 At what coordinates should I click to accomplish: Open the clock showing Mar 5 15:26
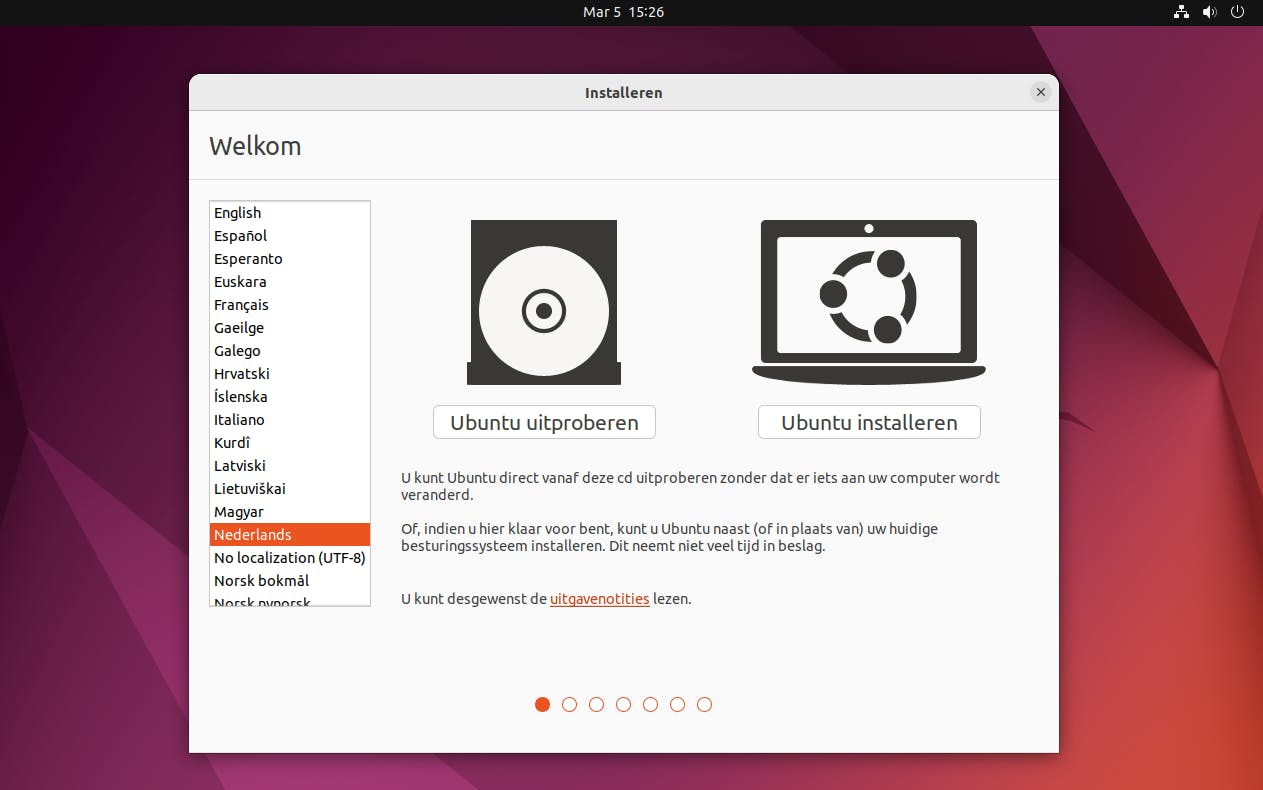(x=624, y=12)
